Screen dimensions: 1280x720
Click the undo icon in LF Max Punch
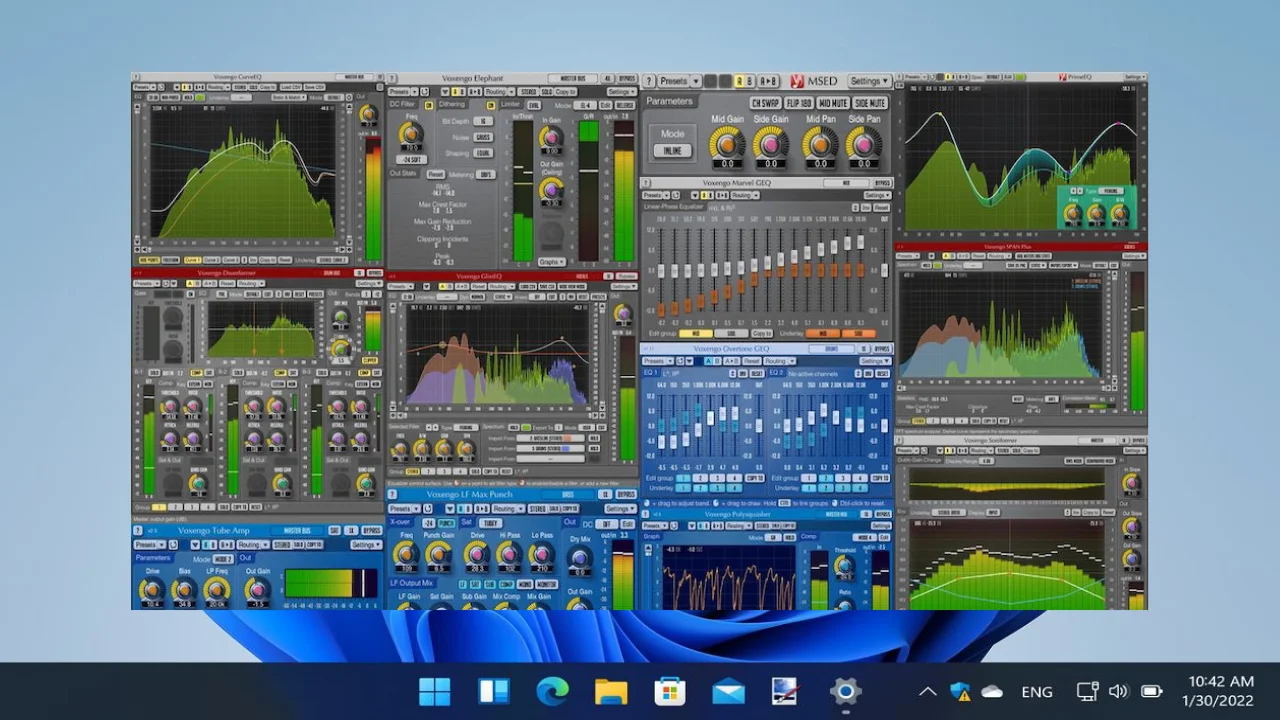[x=428, y=509]
